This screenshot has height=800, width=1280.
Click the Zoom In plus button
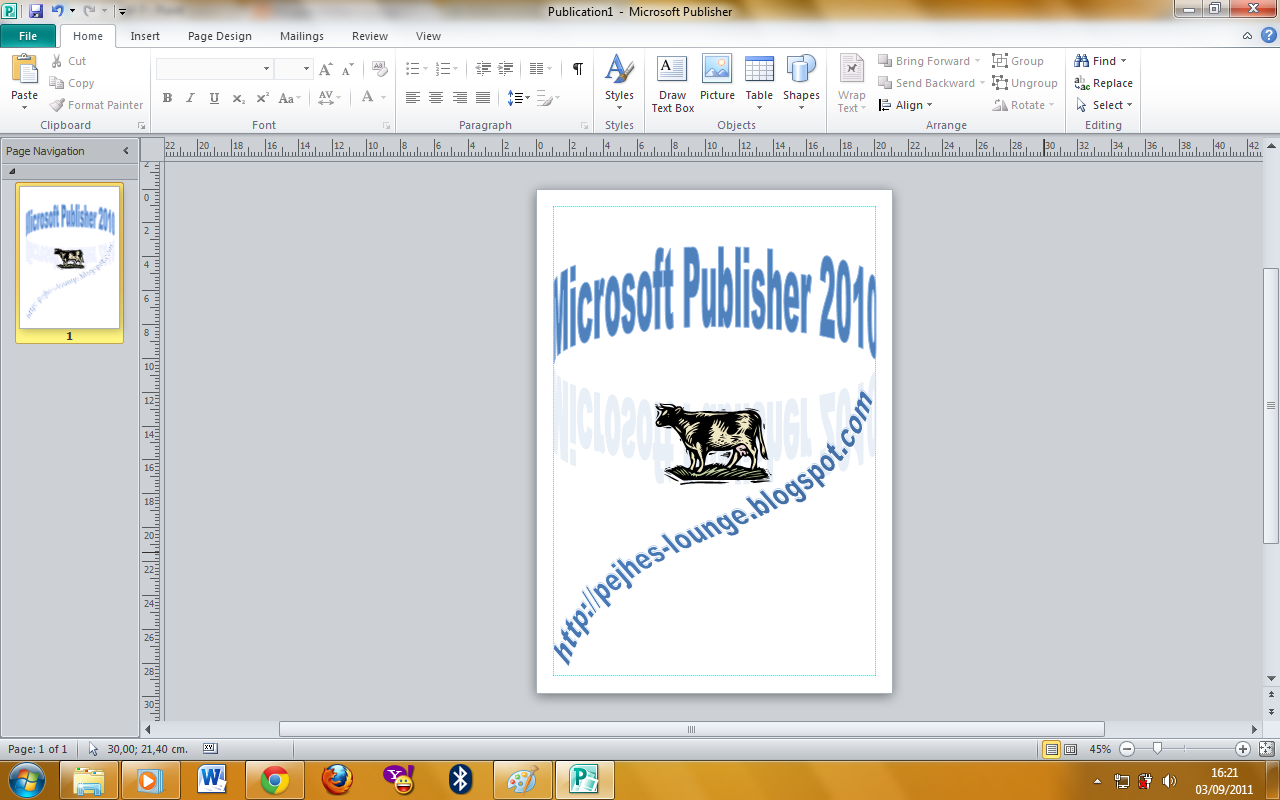tap(1243, 748)
